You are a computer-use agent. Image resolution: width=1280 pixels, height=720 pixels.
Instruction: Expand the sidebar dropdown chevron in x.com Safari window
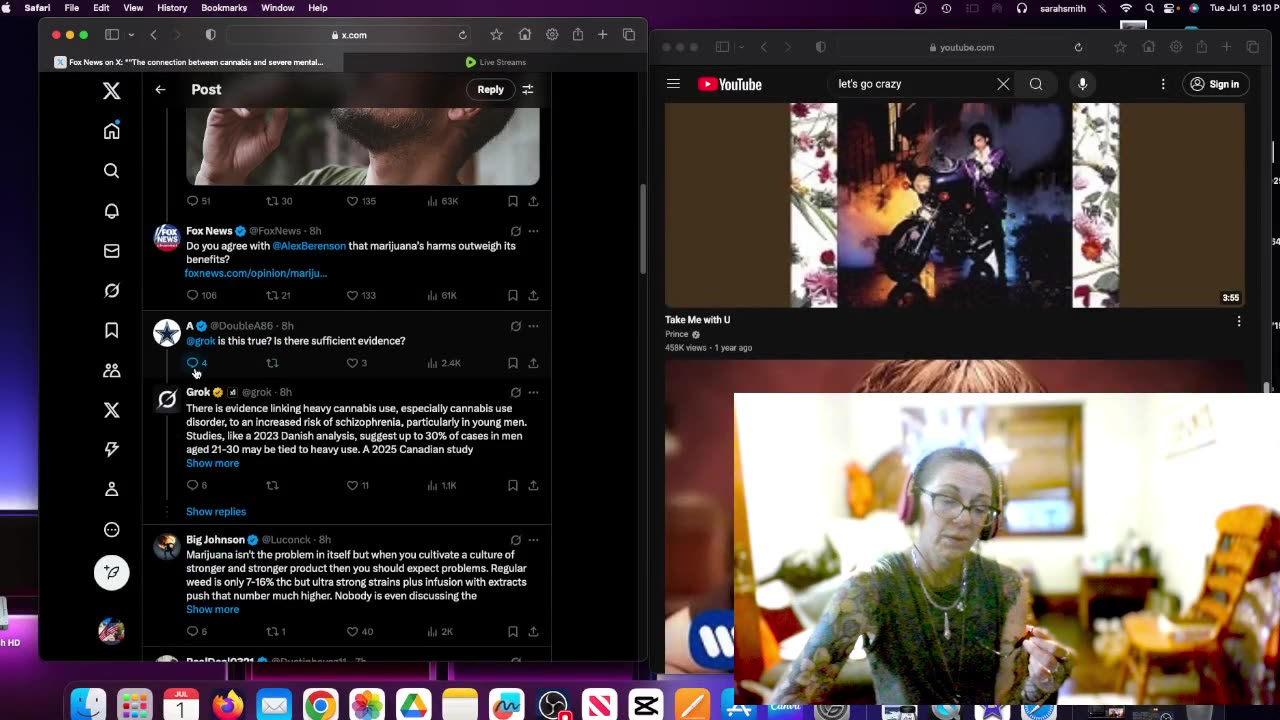point(131,35)
